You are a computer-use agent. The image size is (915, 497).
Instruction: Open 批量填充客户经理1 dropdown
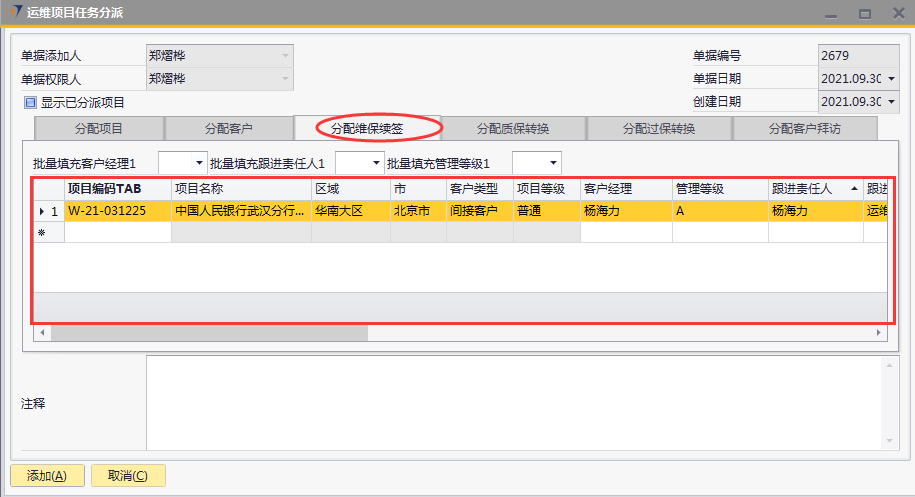(198, 163)
